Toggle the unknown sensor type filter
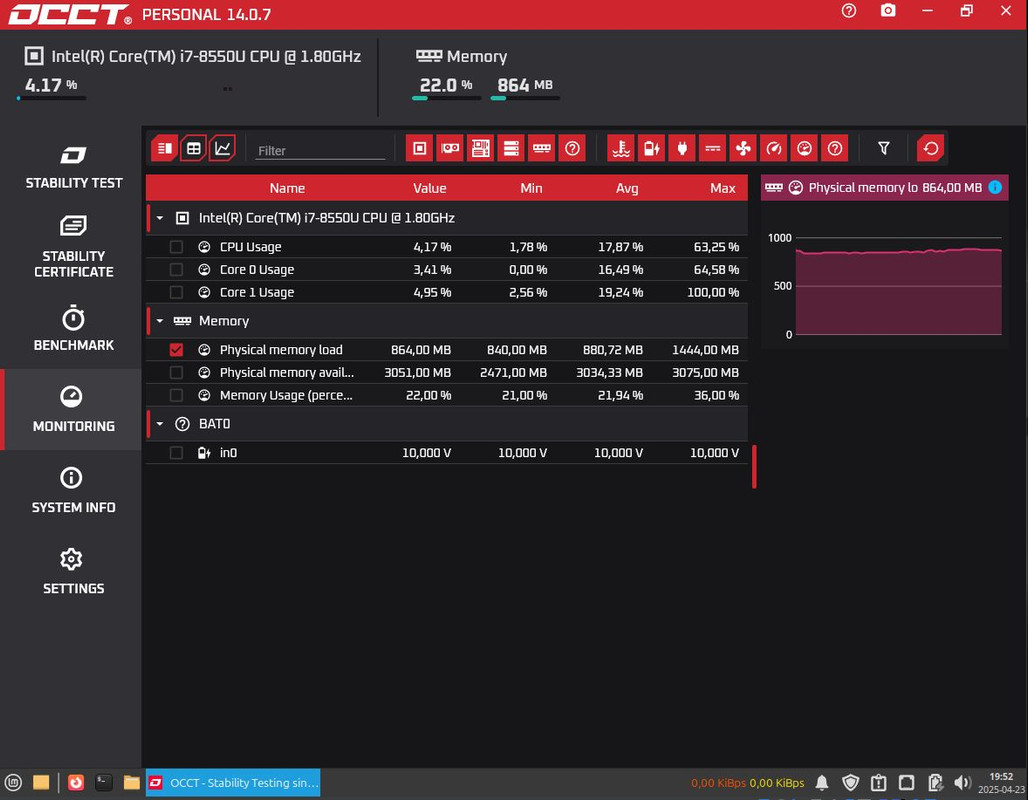Image resolution: width=1028 pixels, height=800 pixels. [x=835, y=148]
